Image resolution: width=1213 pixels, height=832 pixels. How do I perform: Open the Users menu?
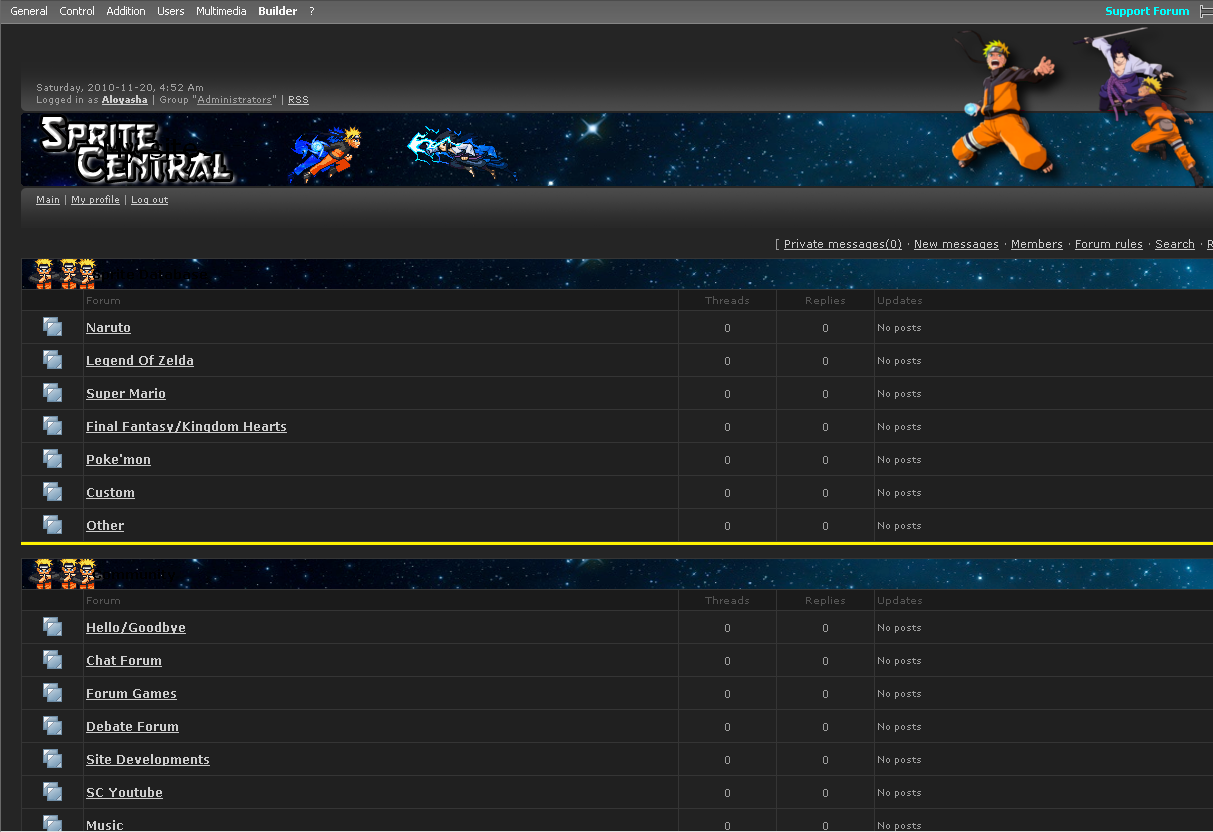171,12
